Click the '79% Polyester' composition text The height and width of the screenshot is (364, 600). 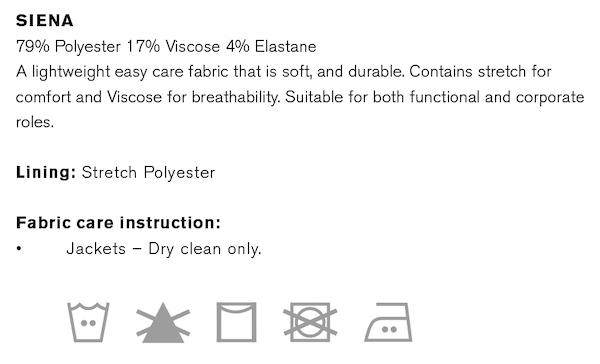click(68, 47)
